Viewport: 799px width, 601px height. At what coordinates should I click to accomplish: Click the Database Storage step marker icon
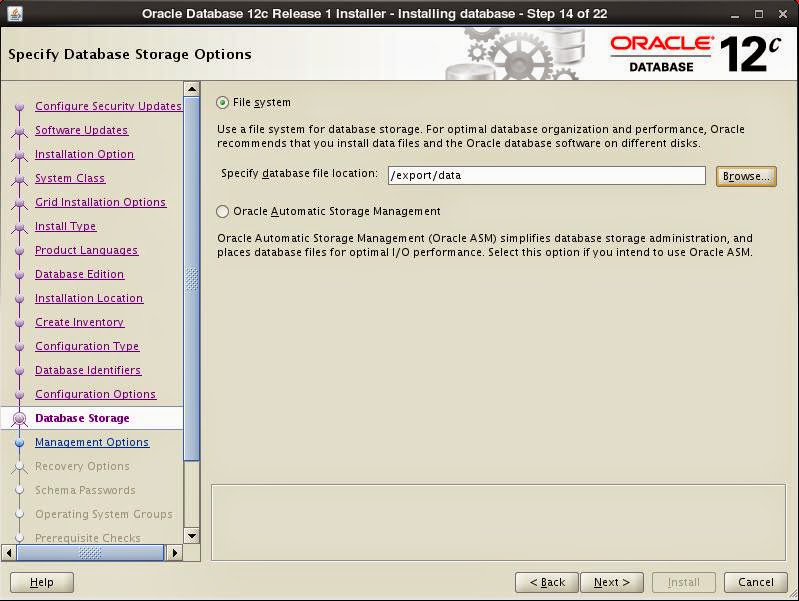[19, 419]
